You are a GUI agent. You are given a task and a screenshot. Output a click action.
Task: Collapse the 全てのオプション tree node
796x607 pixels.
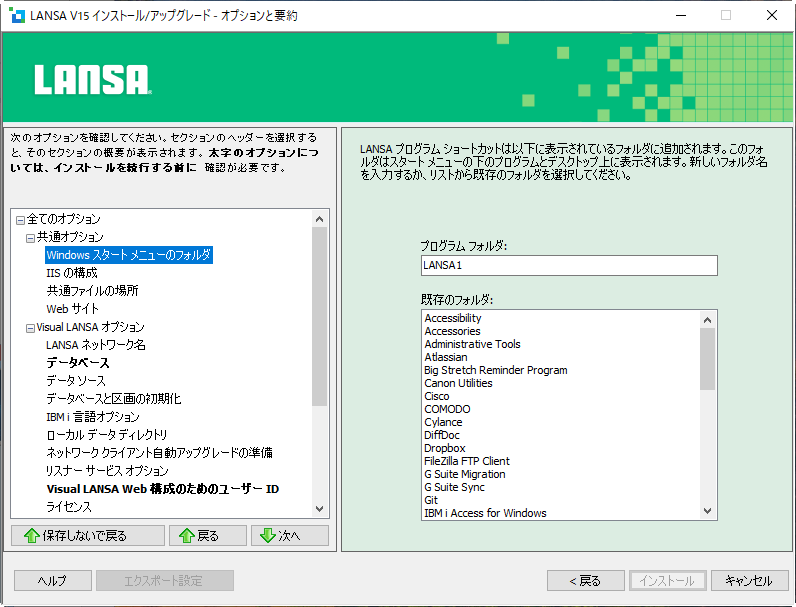pos(20,220)
